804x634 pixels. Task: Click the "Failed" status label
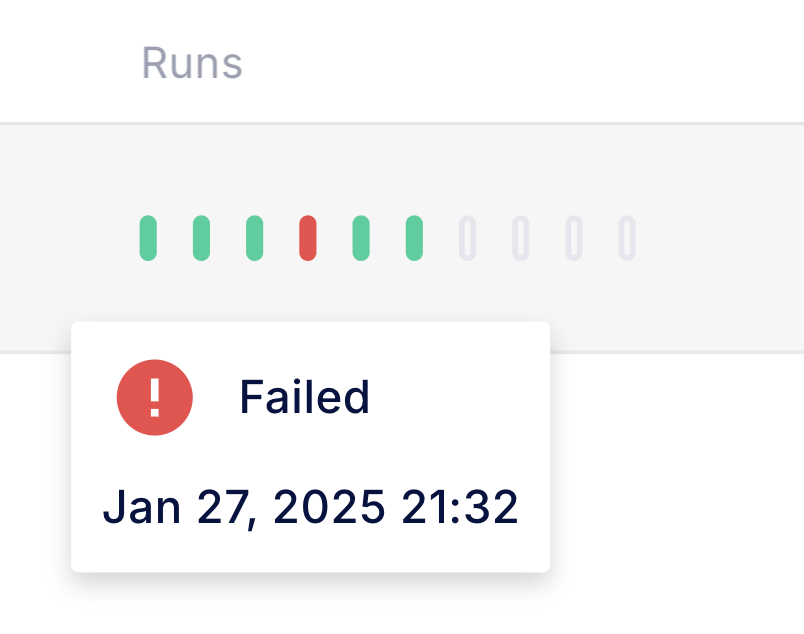tap(305, 398)
